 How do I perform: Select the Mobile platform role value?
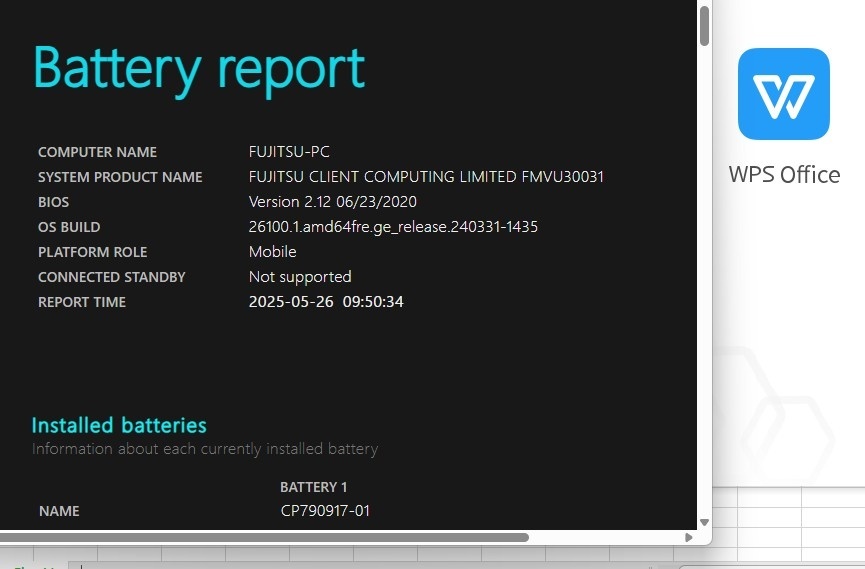click(x=273, y=252)
